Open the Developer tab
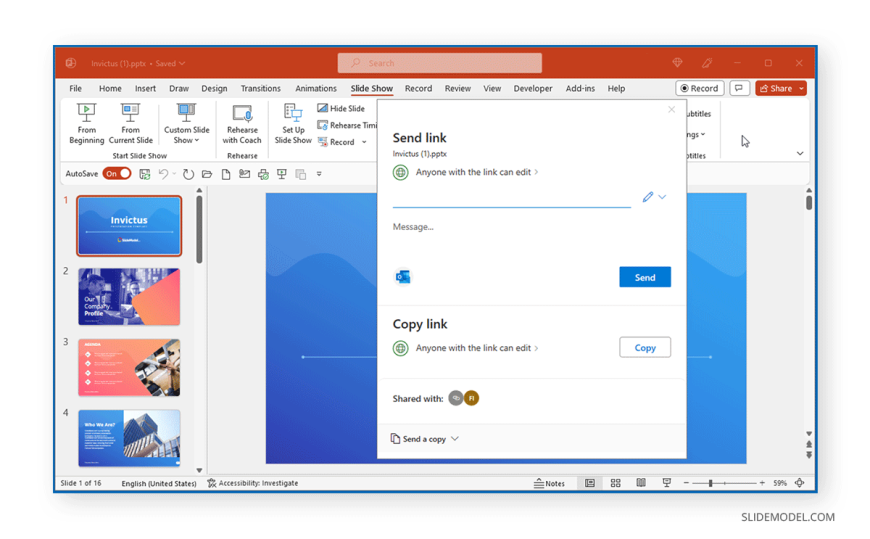870x539 pixels. (x=533, y=88)
